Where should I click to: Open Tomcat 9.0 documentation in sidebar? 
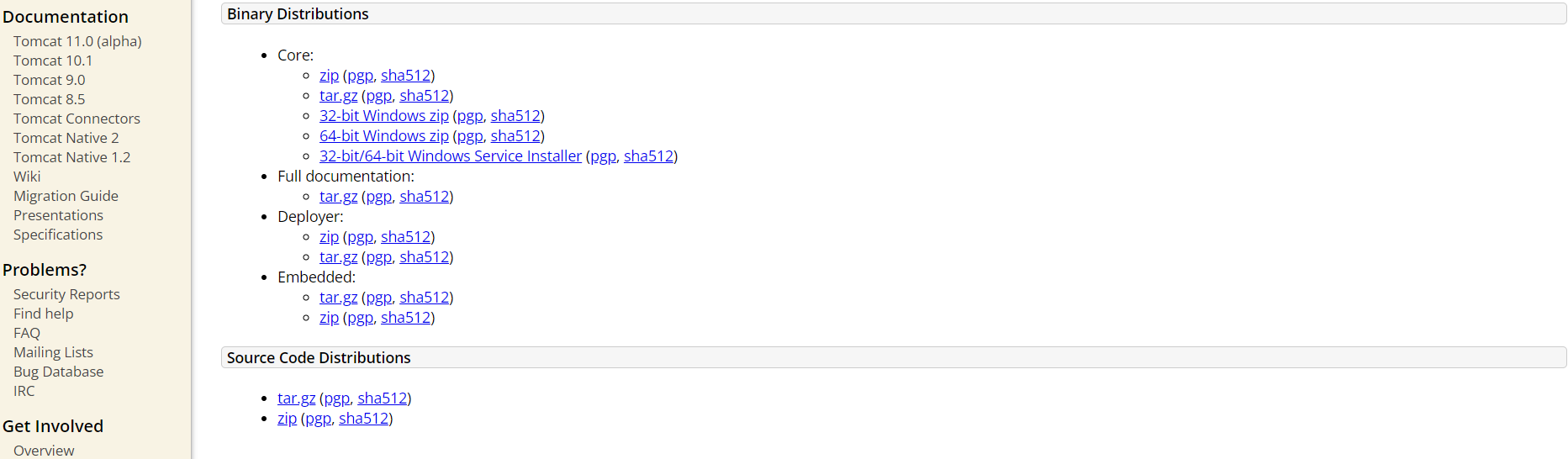[50, 80]
